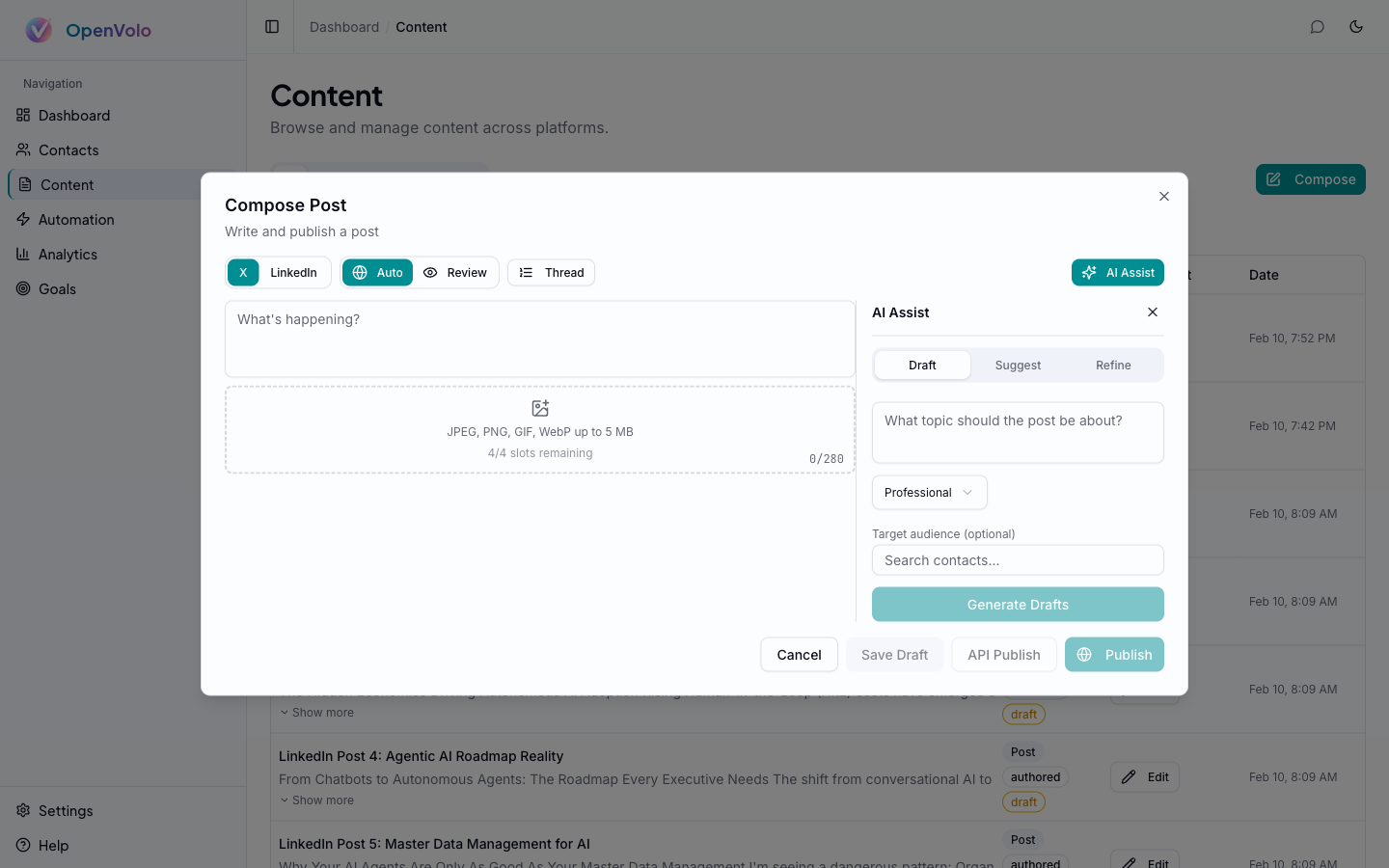The width and height of the screenshot is (1389, 868).
Task: Open Goals from the sidebar
Action: click(58, 288)
